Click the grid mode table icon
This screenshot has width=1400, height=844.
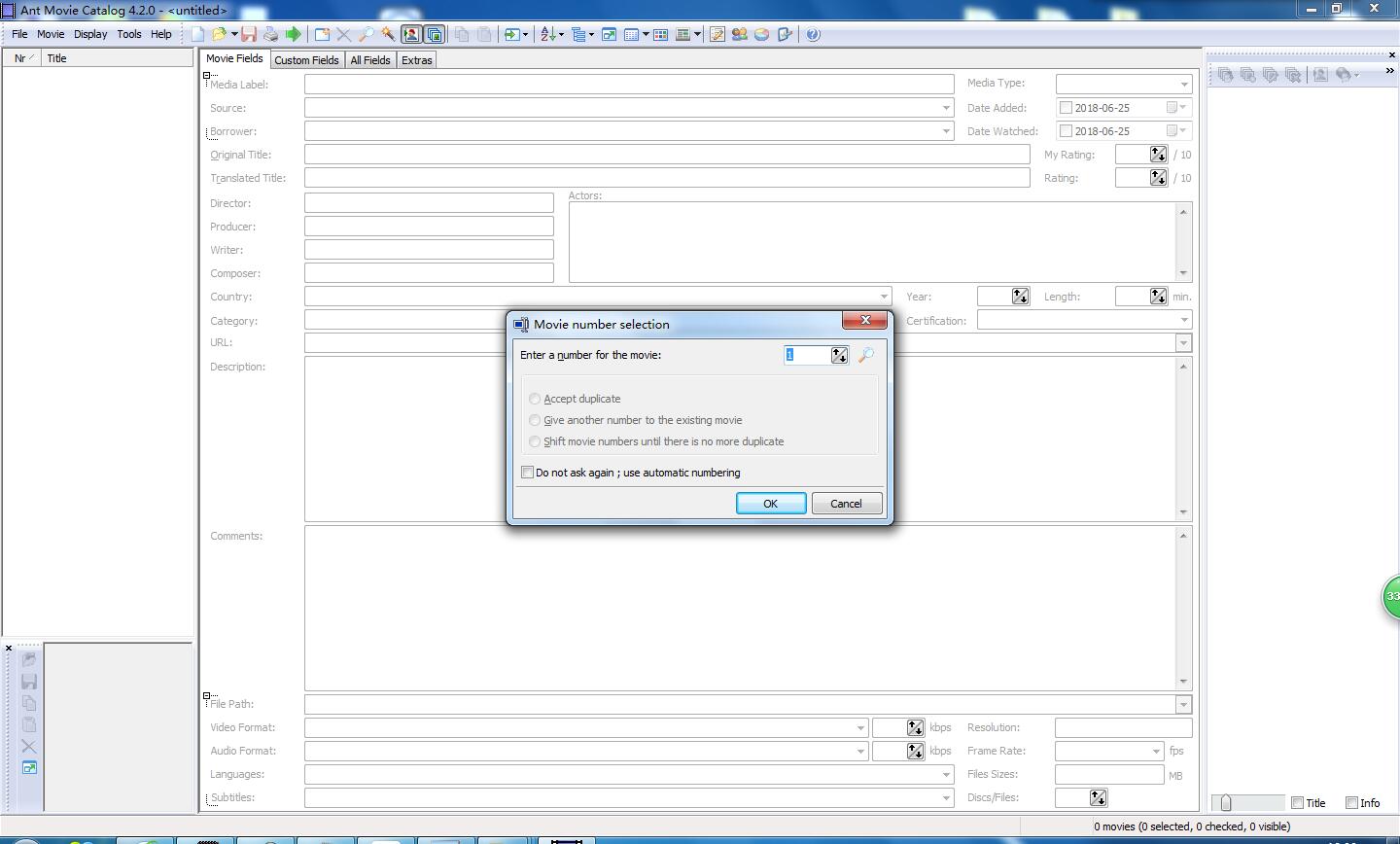point(631,34)
